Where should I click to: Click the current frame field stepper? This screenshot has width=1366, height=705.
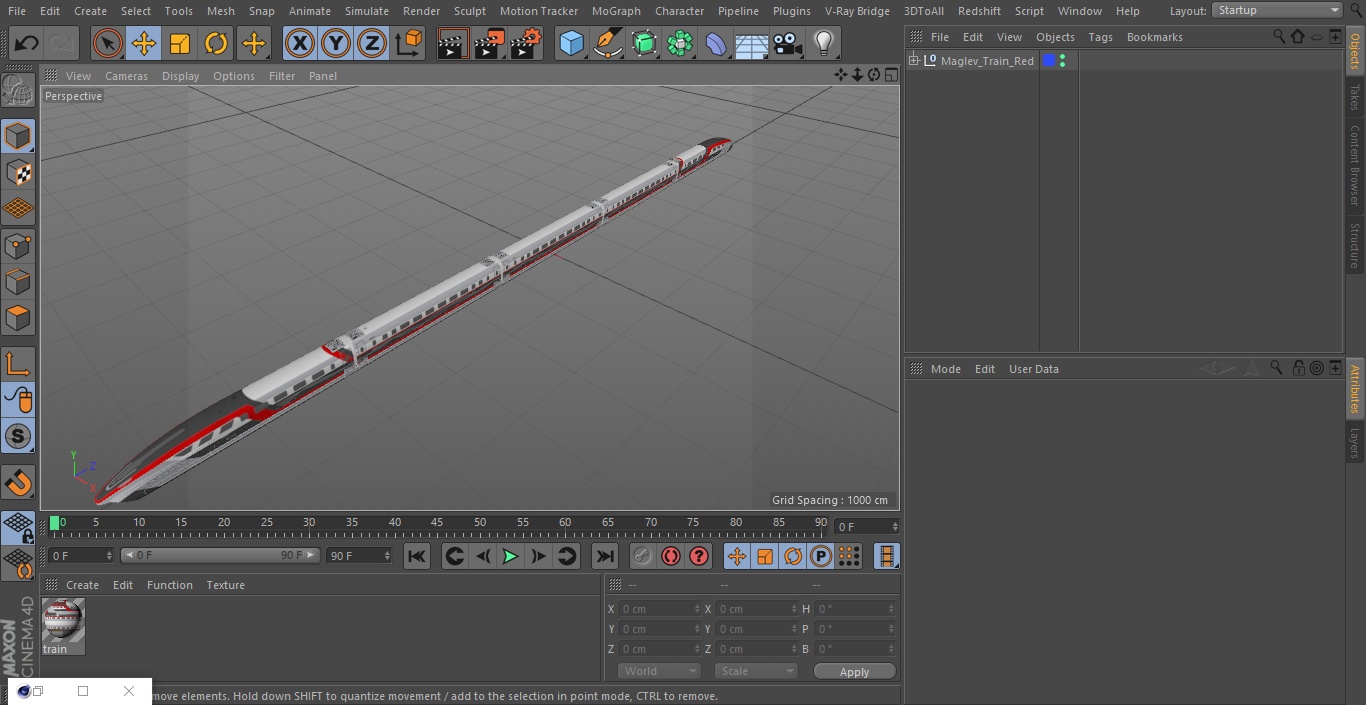(895, 526)
